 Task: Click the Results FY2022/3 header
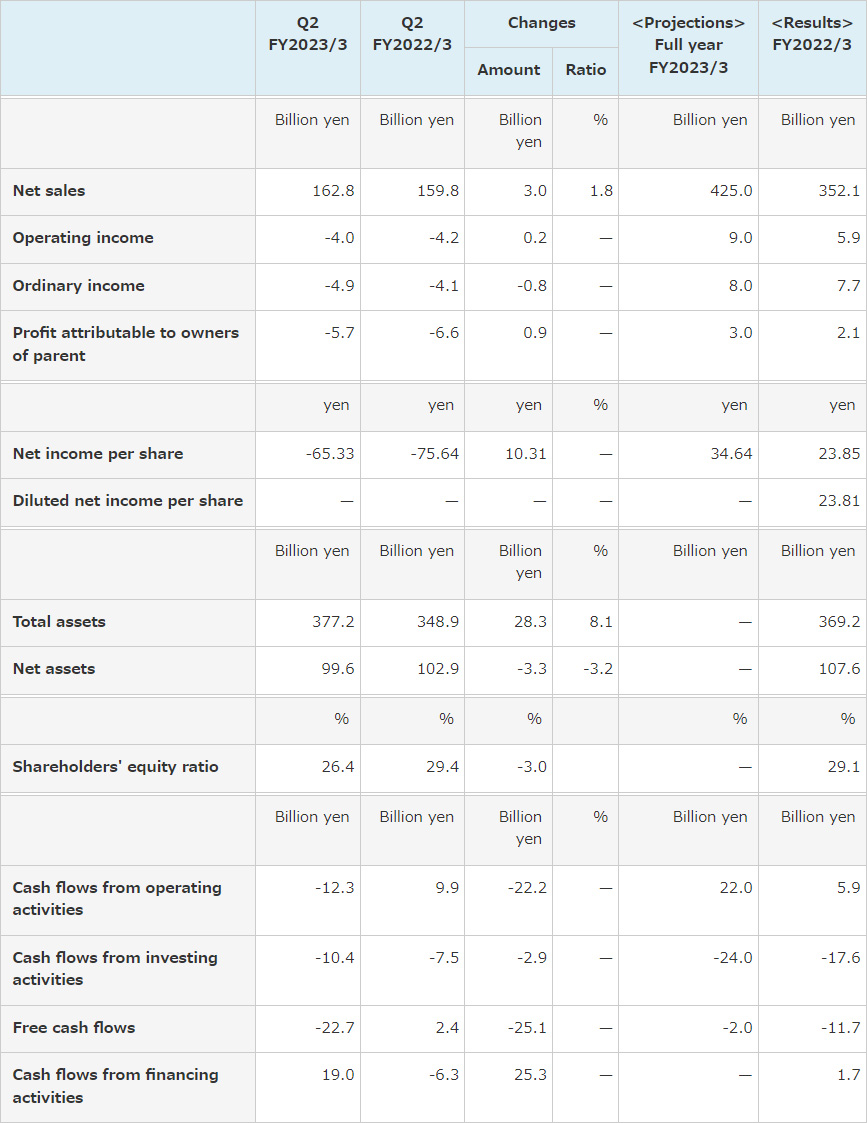[812, 34]
